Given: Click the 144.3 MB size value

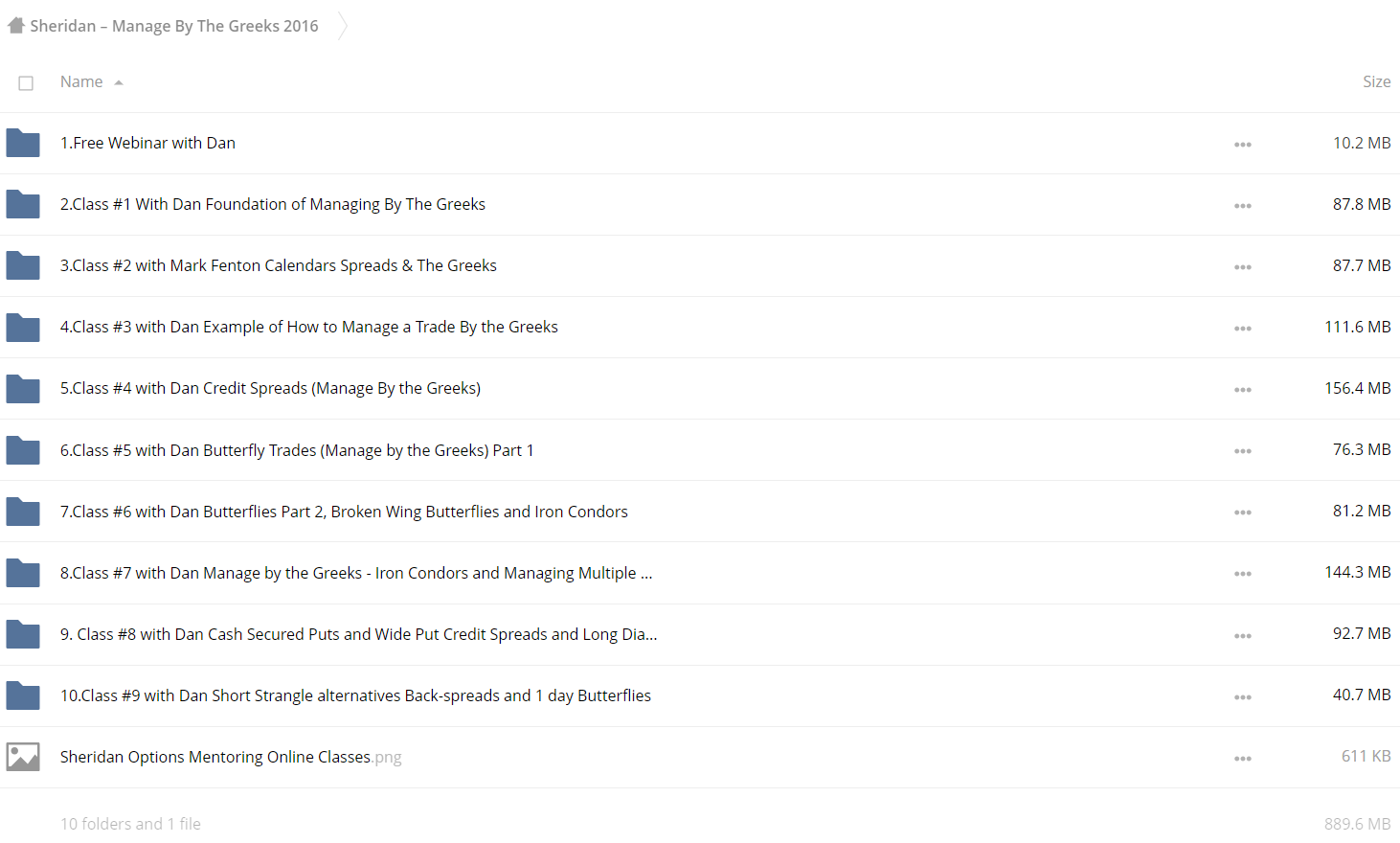Looking at the screenshot, I should [1358, 572].
